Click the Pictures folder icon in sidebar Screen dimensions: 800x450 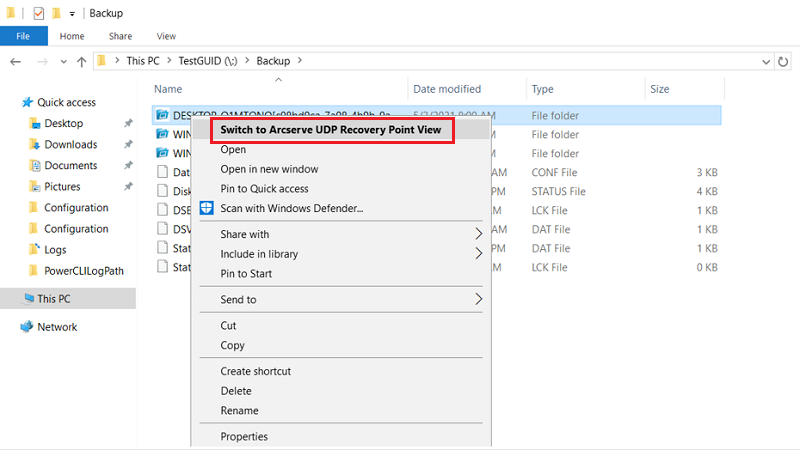(34, 186)
